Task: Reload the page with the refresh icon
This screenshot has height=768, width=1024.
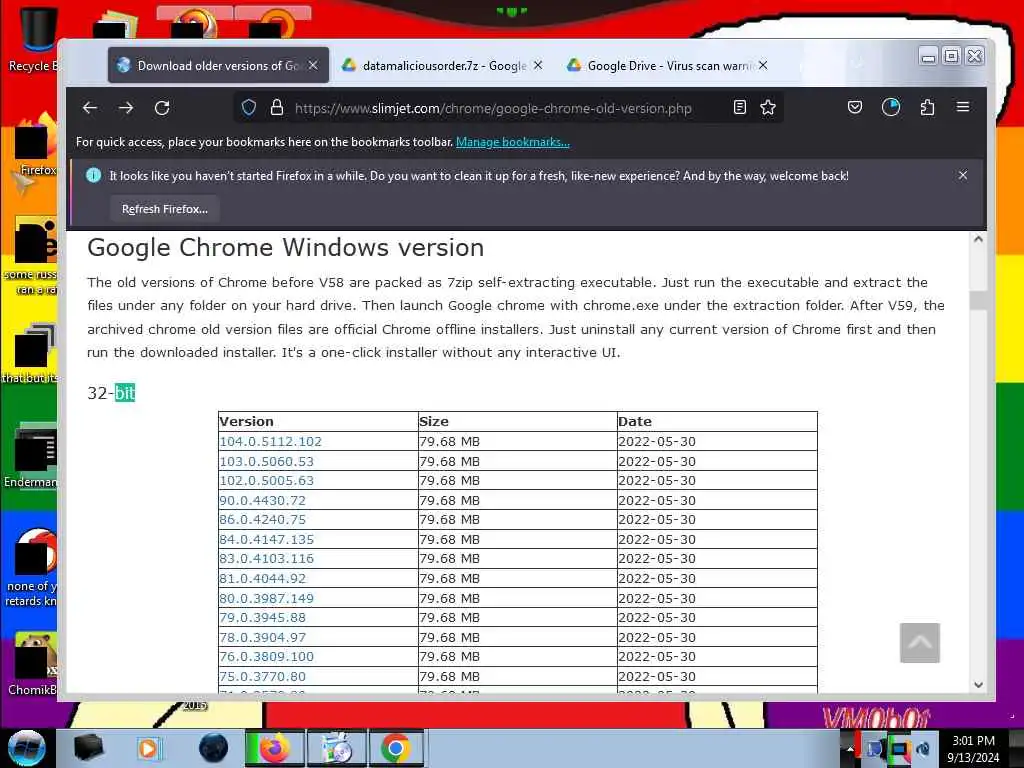Action: tap(162, 108)
